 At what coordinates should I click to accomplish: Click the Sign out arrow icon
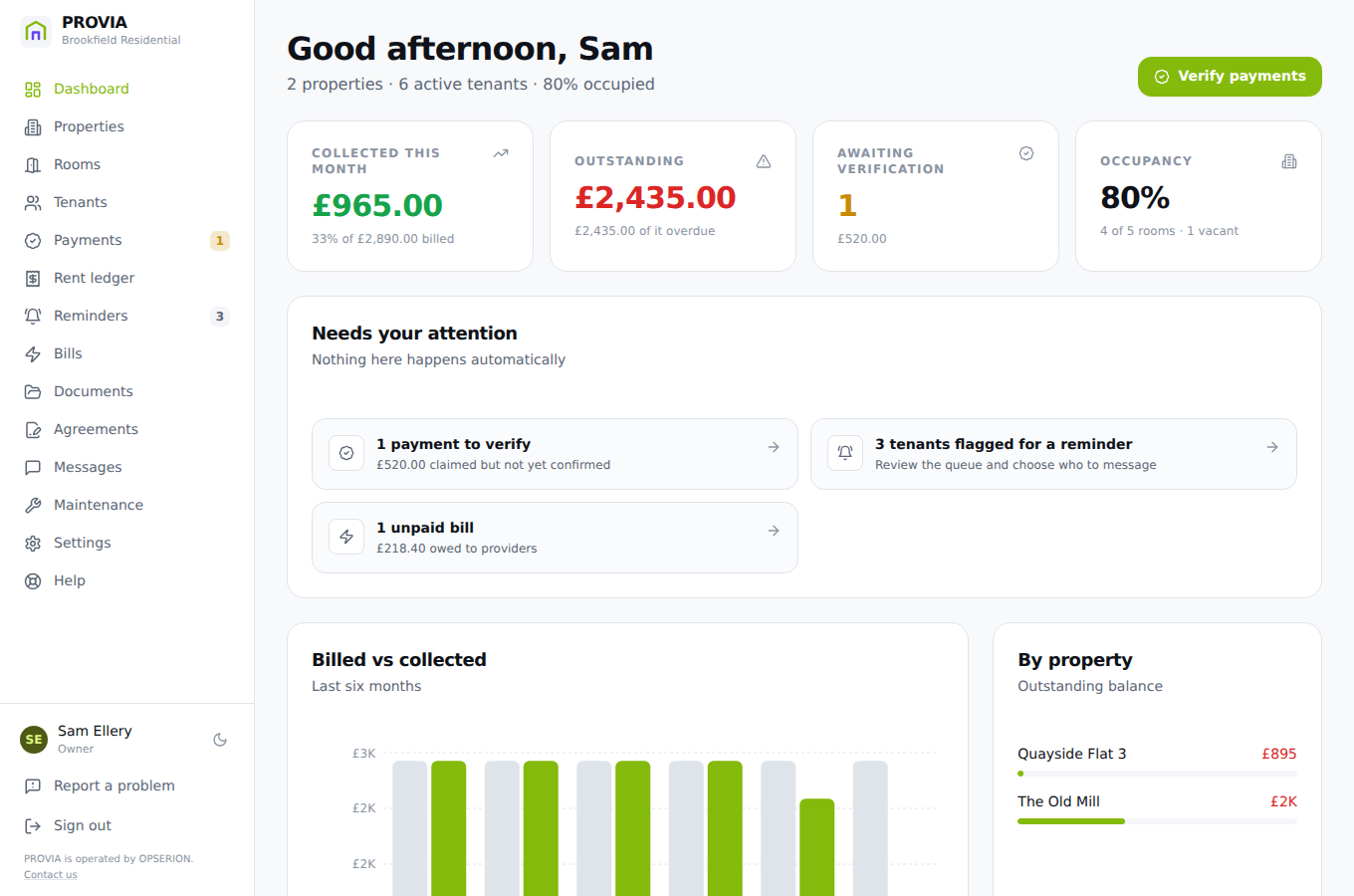(x=33, y=826)
